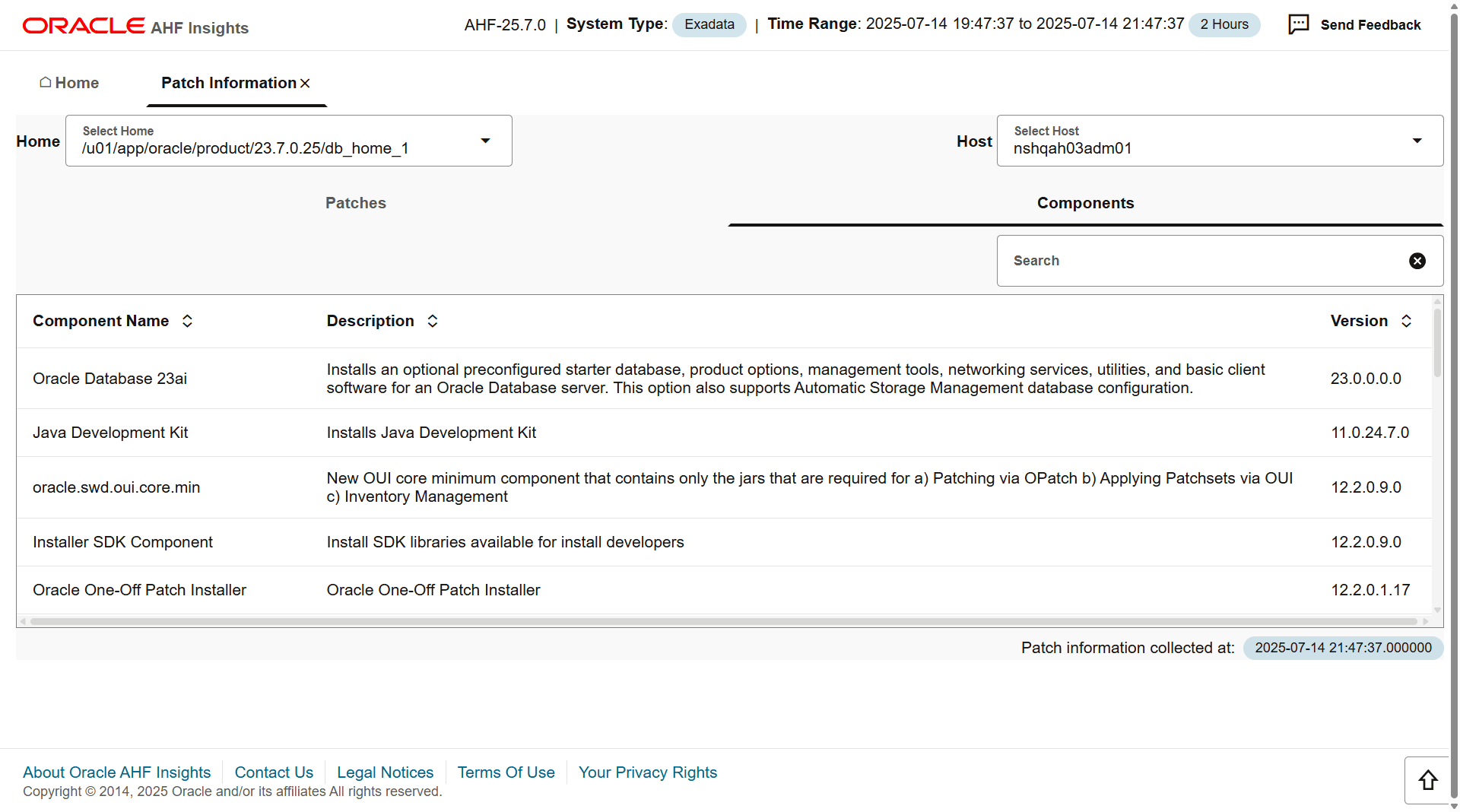Image resolution: width=1460 pixels, height=812 pixels.
Task: Select the Components tab
Action: coord(1086,203)
